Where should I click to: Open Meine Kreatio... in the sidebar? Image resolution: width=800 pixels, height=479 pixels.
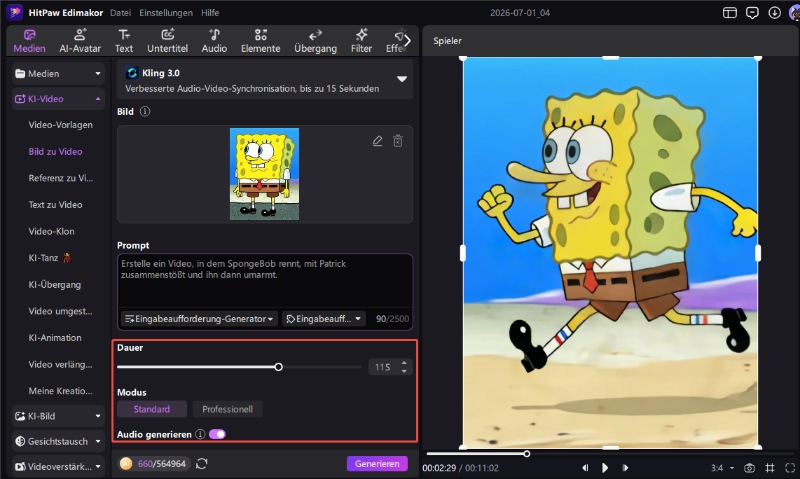[60, 391]
